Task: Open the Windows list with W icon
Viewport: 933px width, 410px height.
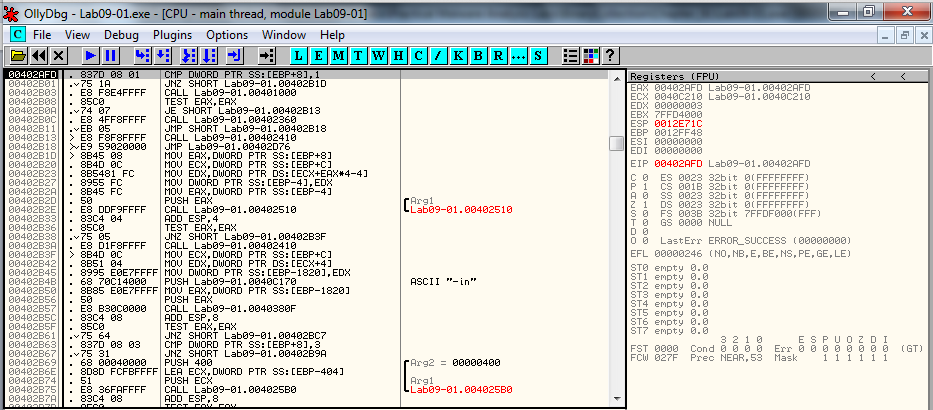Action: [378, 56]
